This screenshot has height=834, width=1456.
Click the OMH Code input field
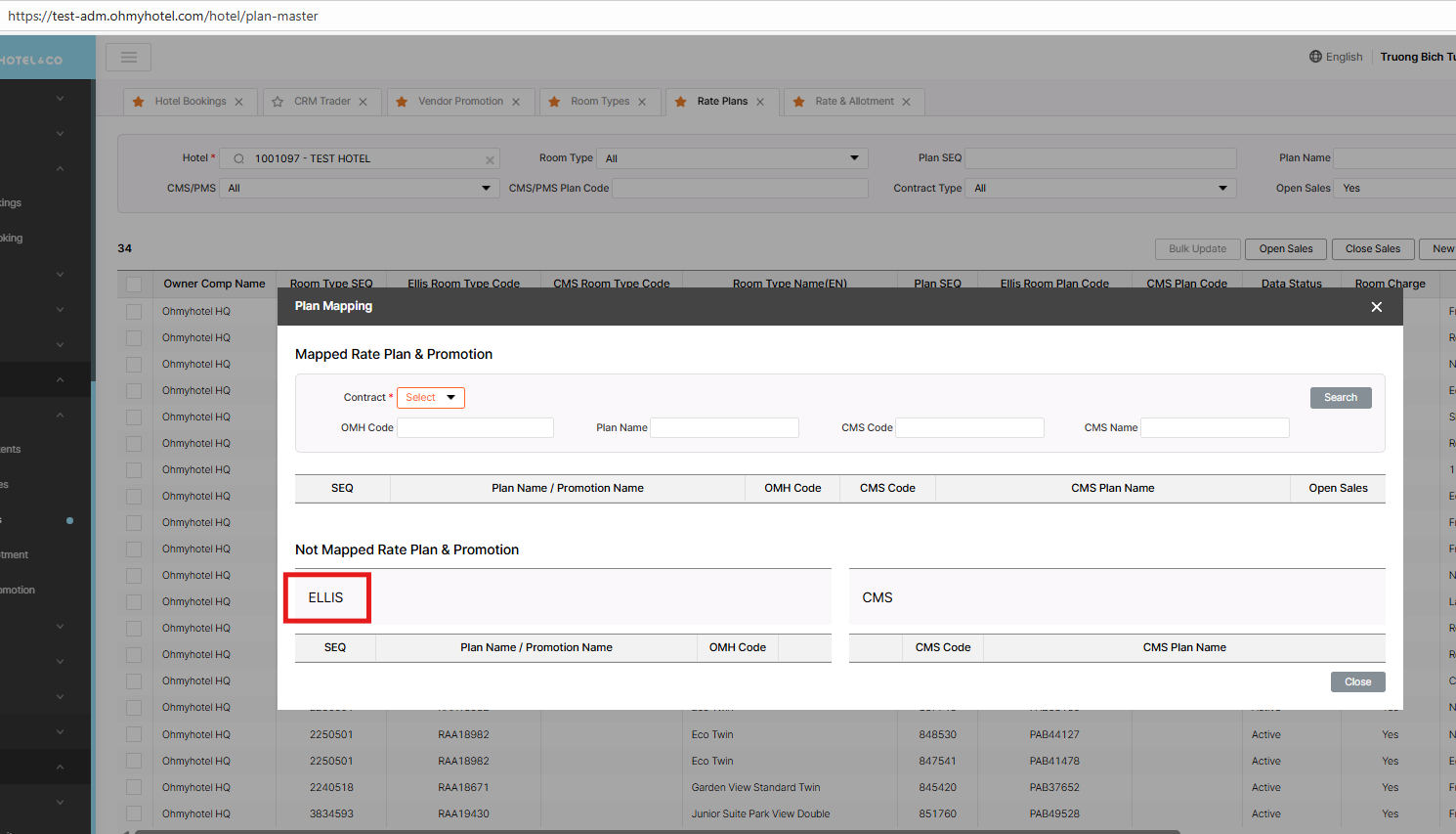(x=475, y=428)
